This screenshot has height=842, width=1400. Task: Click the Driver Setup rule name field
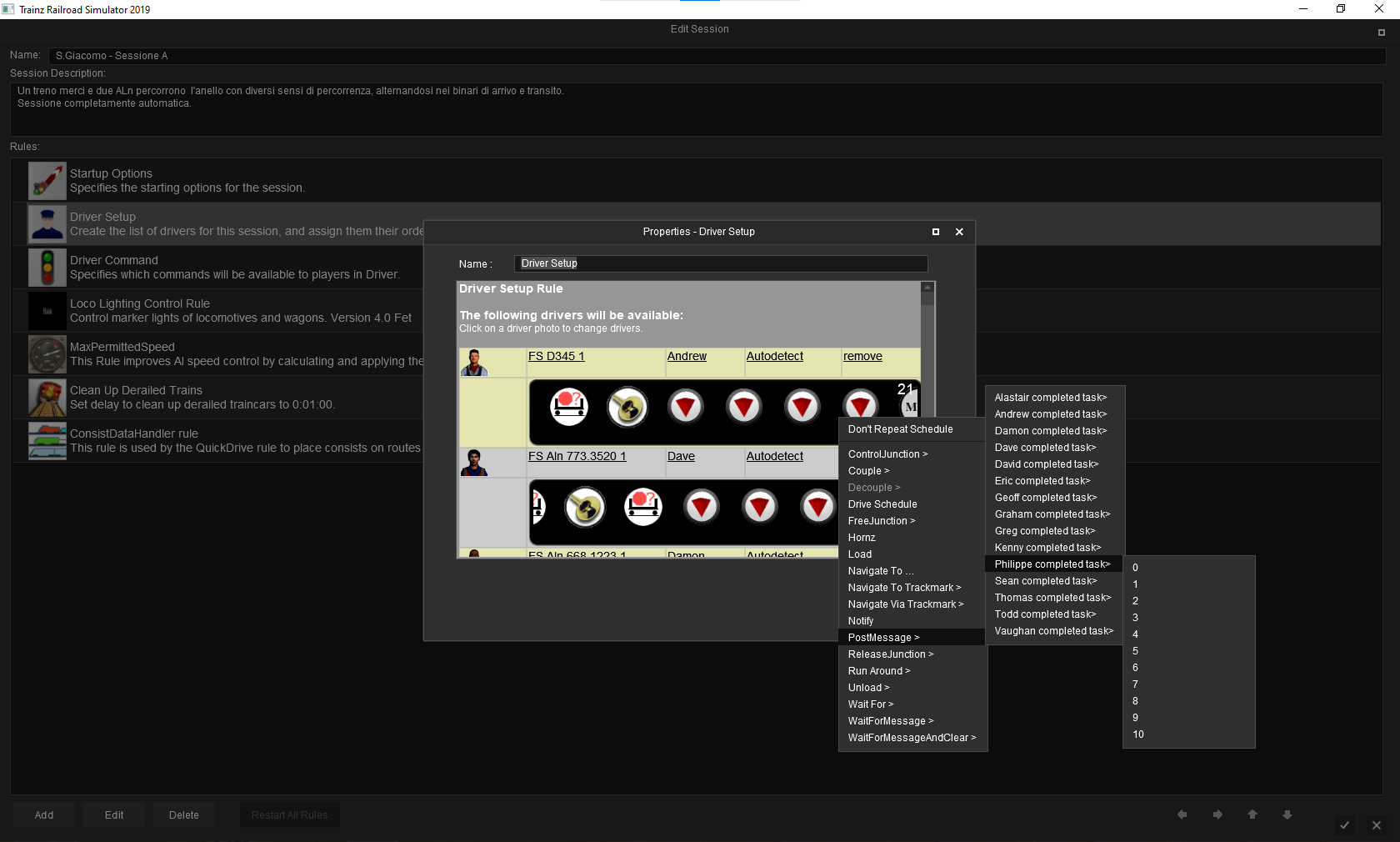(x=721, y=263)
